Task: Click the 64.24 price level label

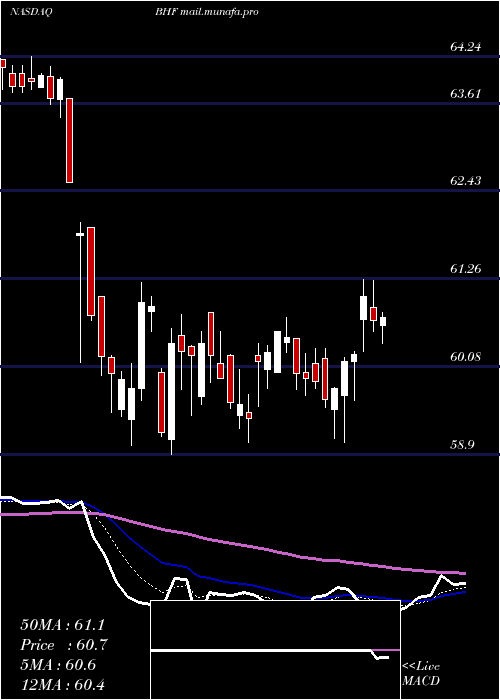Action: pos(466,47)
